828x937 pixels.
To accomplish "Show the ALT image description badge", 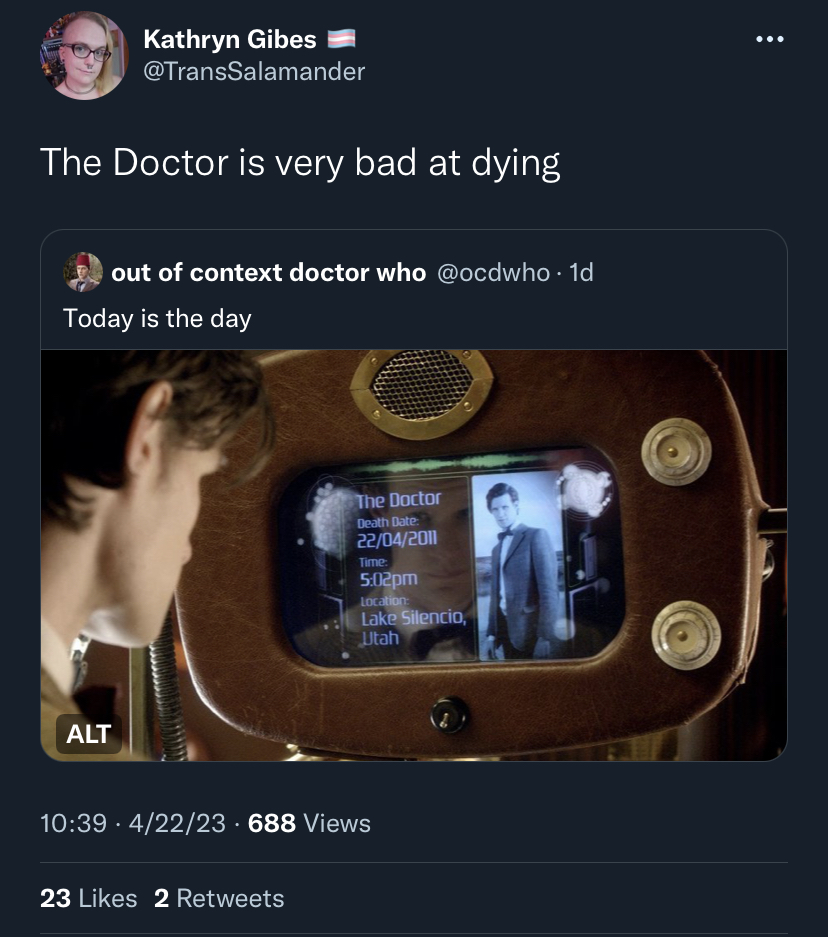I will (x=88, y=734).
